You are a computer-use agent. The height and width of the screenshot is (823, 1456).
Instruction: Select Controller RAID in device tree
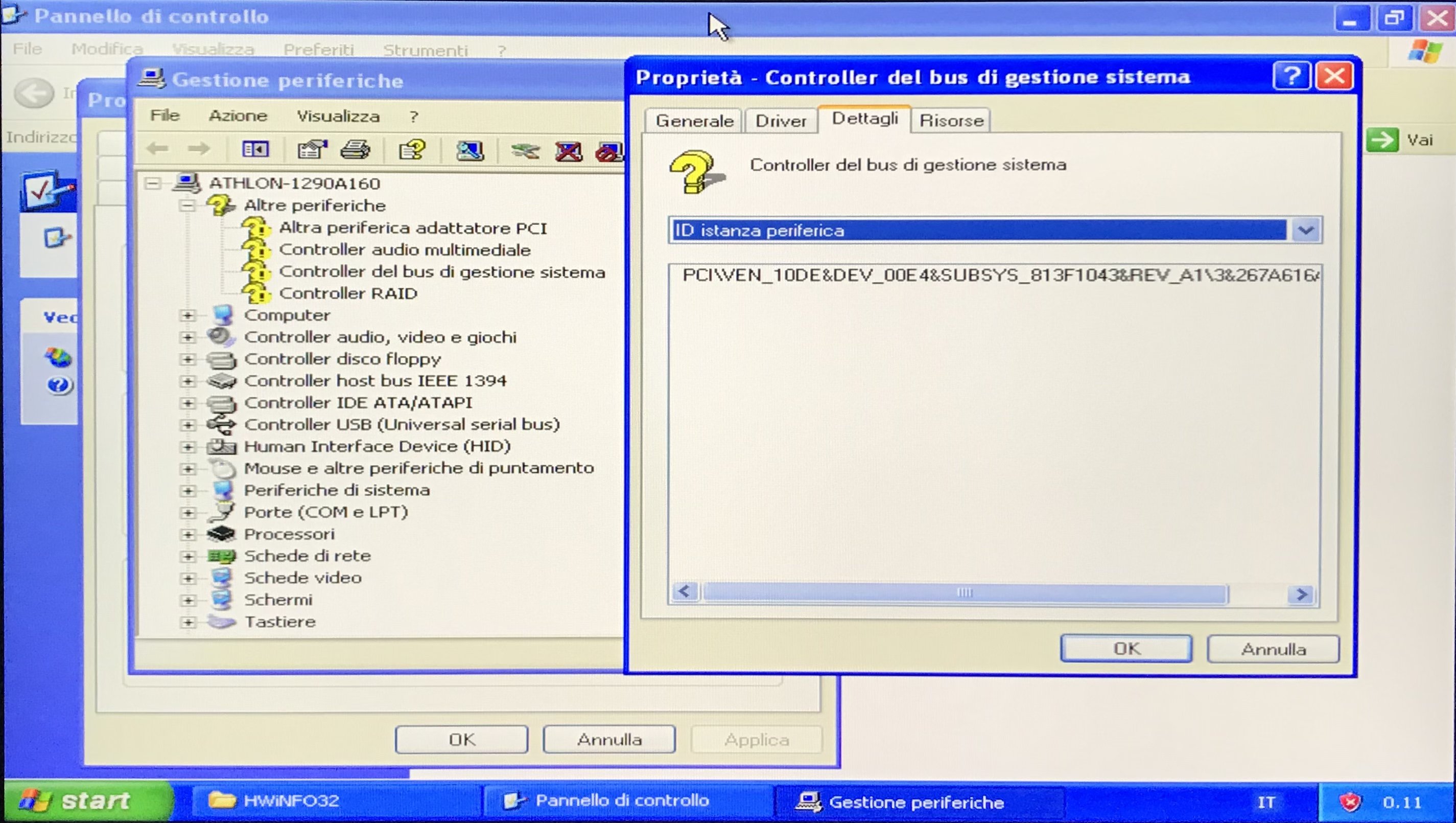347,293
